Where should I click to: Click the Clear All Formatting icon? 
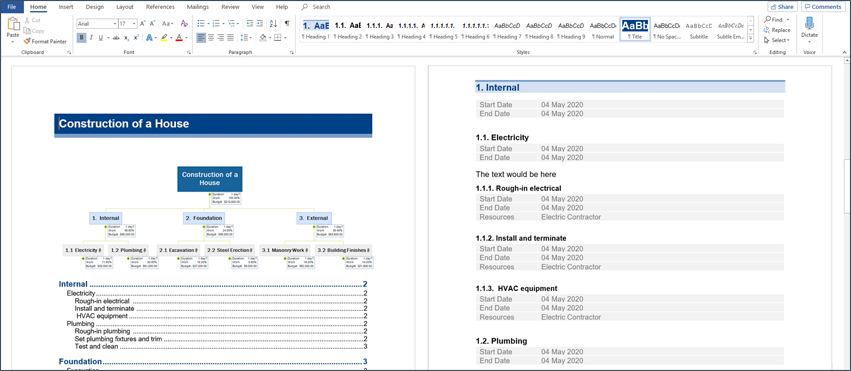click(184, 24)
